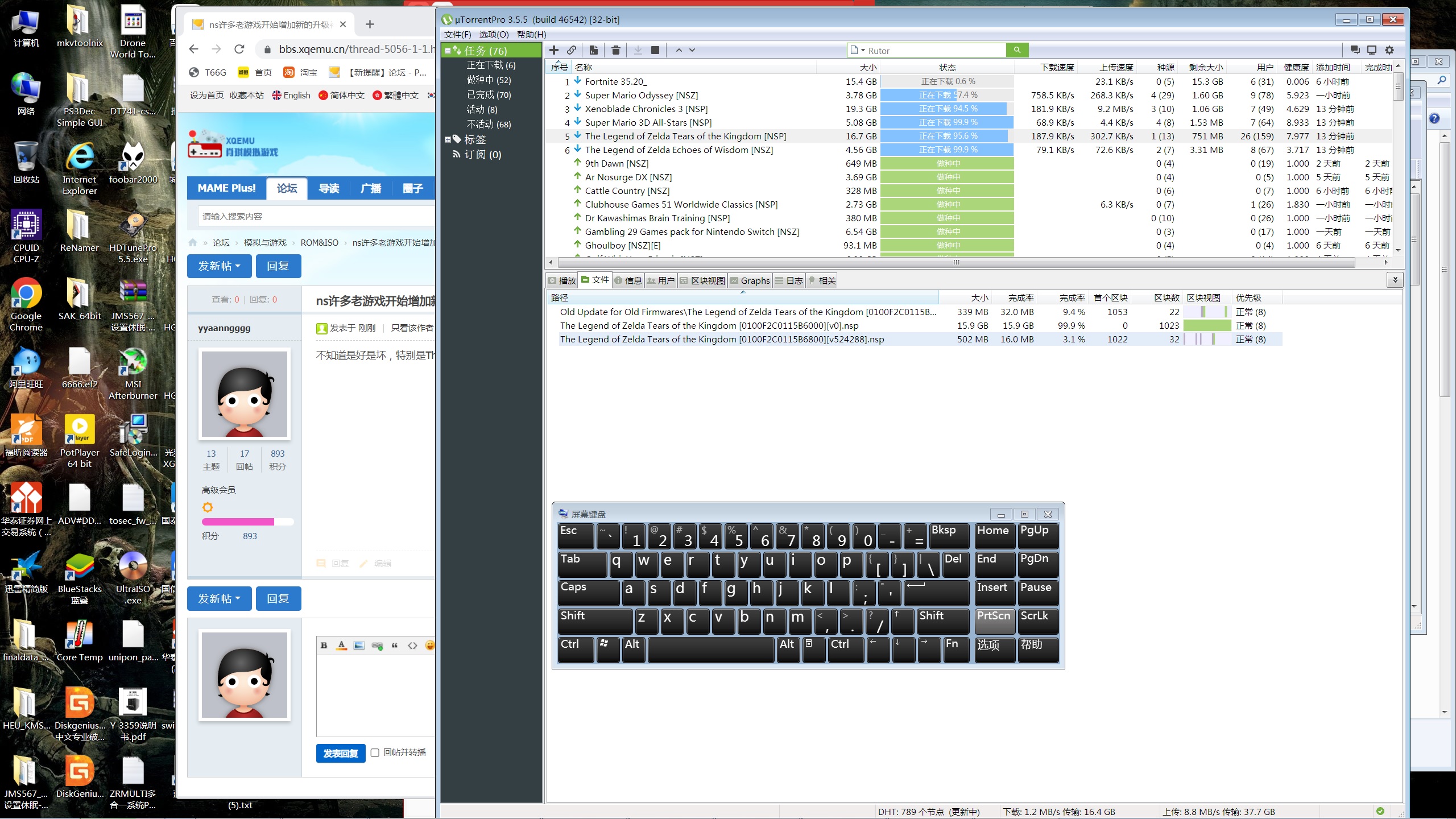The image size is (1456, 819).
Task: Click ROM&ISO breadcrumb link
Action: coord(319,242)
